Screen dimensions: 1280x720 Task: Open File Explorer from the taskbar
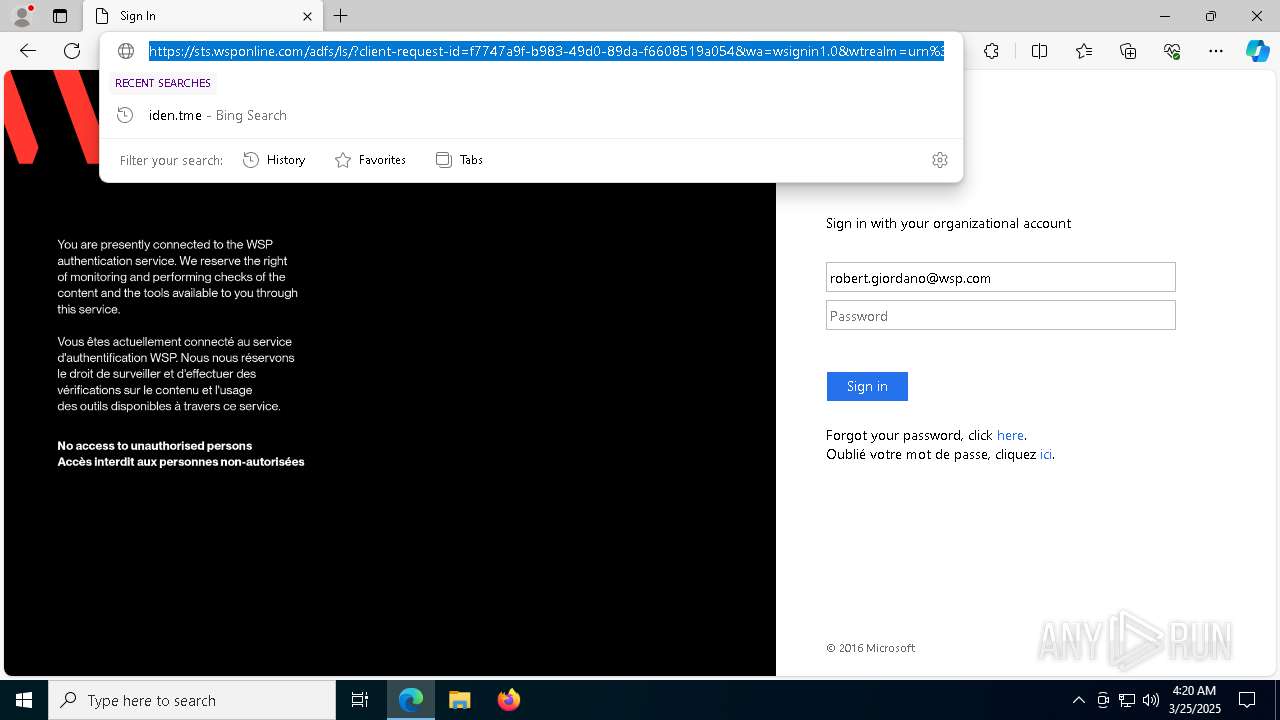pos(460,700)
